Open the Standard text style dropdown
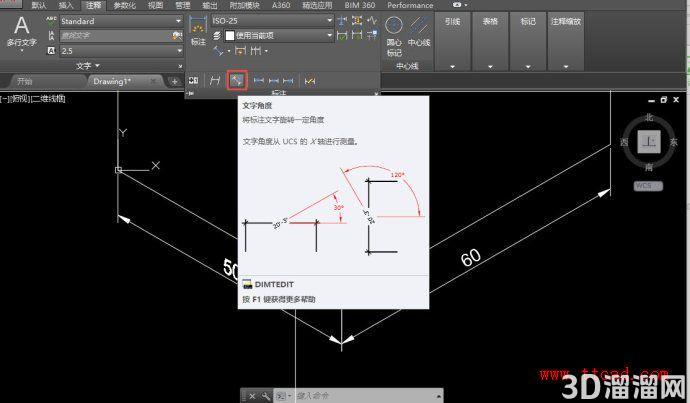Screen dimensions: 690x403 178,21
